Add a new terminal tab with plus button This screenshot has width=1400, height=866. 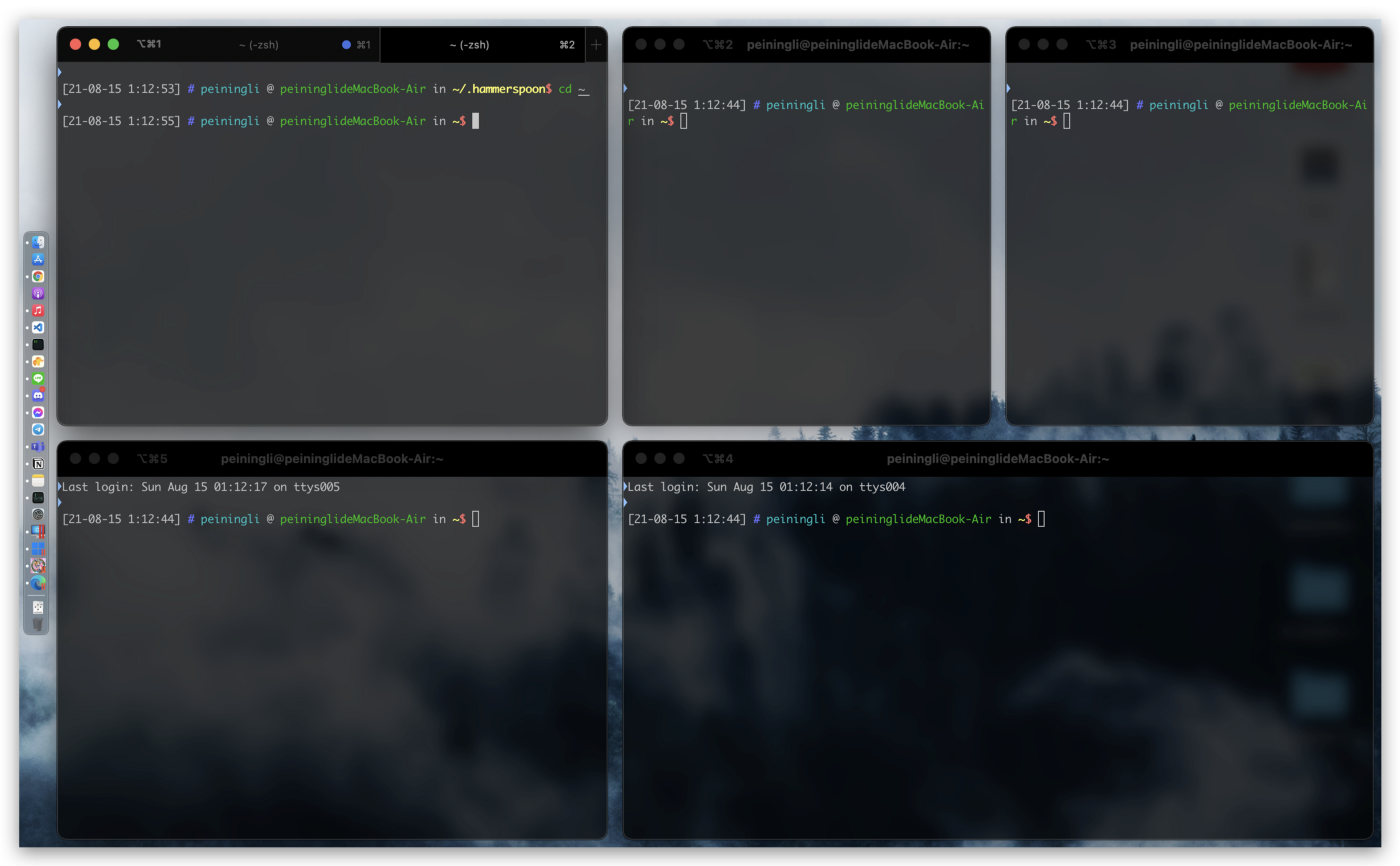pos(596,45)
